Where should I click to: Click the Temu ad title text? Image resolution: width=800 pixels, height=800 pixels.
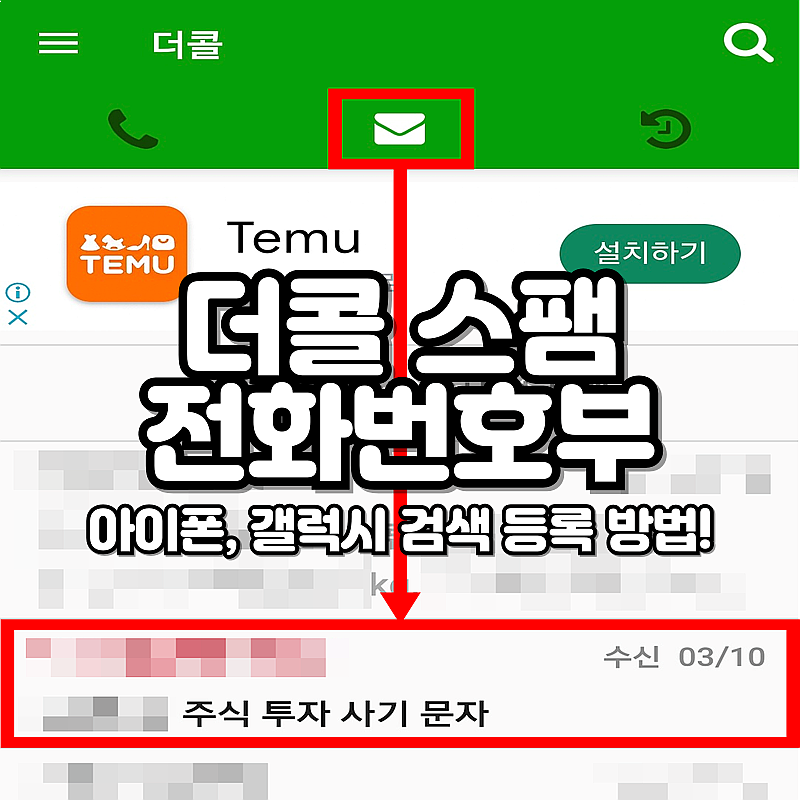(x=293, y=238)
